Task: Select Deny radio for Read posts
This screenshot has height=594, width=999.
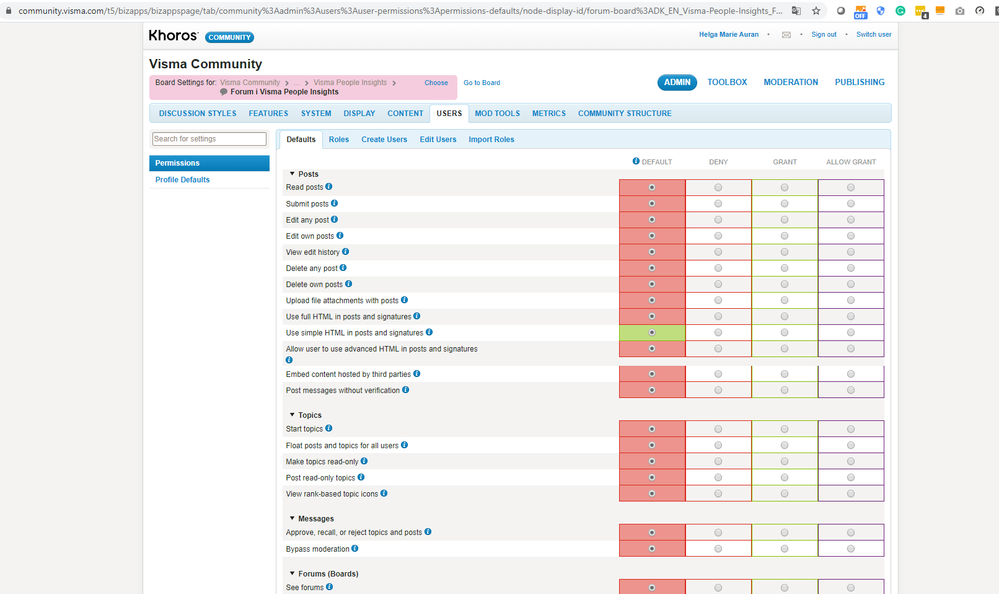Action: tap(718, 187)
